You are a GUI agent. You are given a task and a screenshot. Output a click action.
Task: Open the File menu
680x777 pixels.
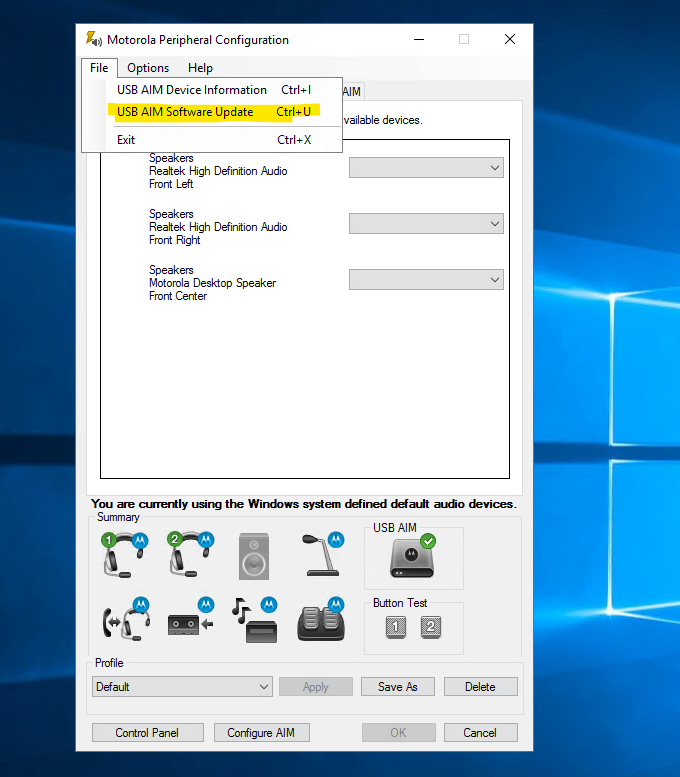click(x=99, y=68)
